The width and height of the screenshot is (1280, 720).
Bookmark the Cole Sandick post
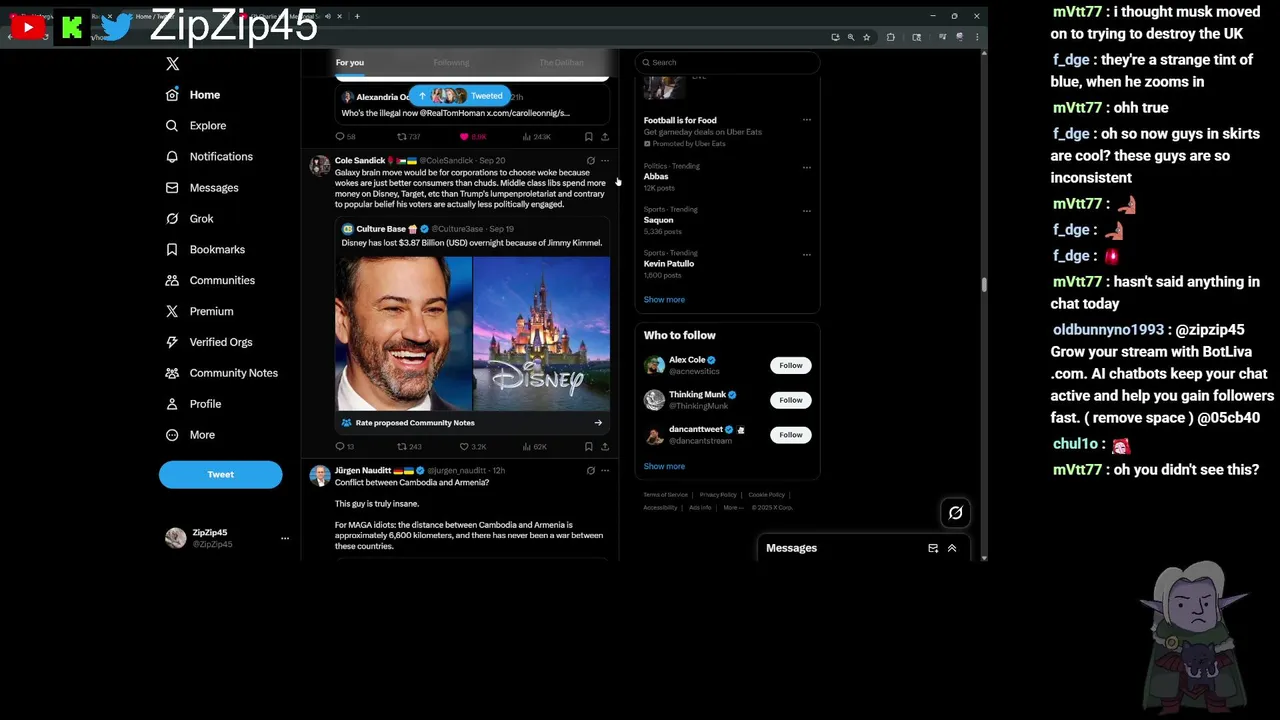589,447
